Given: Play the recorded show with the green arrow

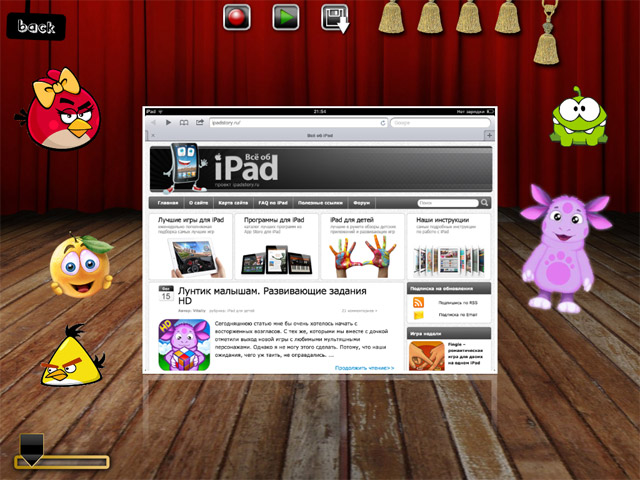Looking at the screenshot, I should click(286, 17).
